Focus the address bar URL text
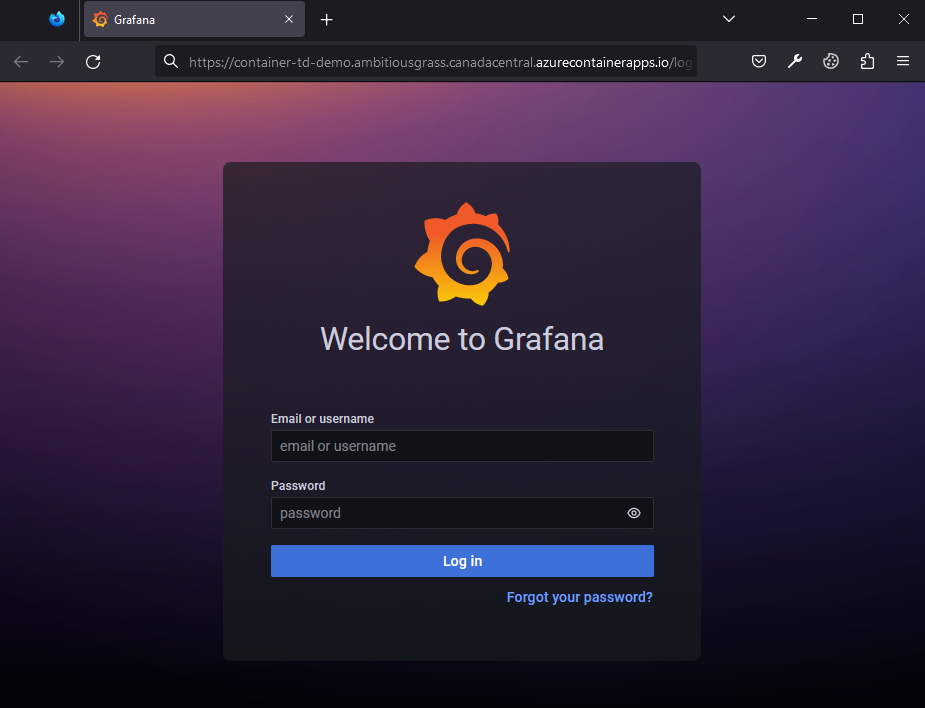The width and height of the screenshot is (925, 708). coord(440,62)
